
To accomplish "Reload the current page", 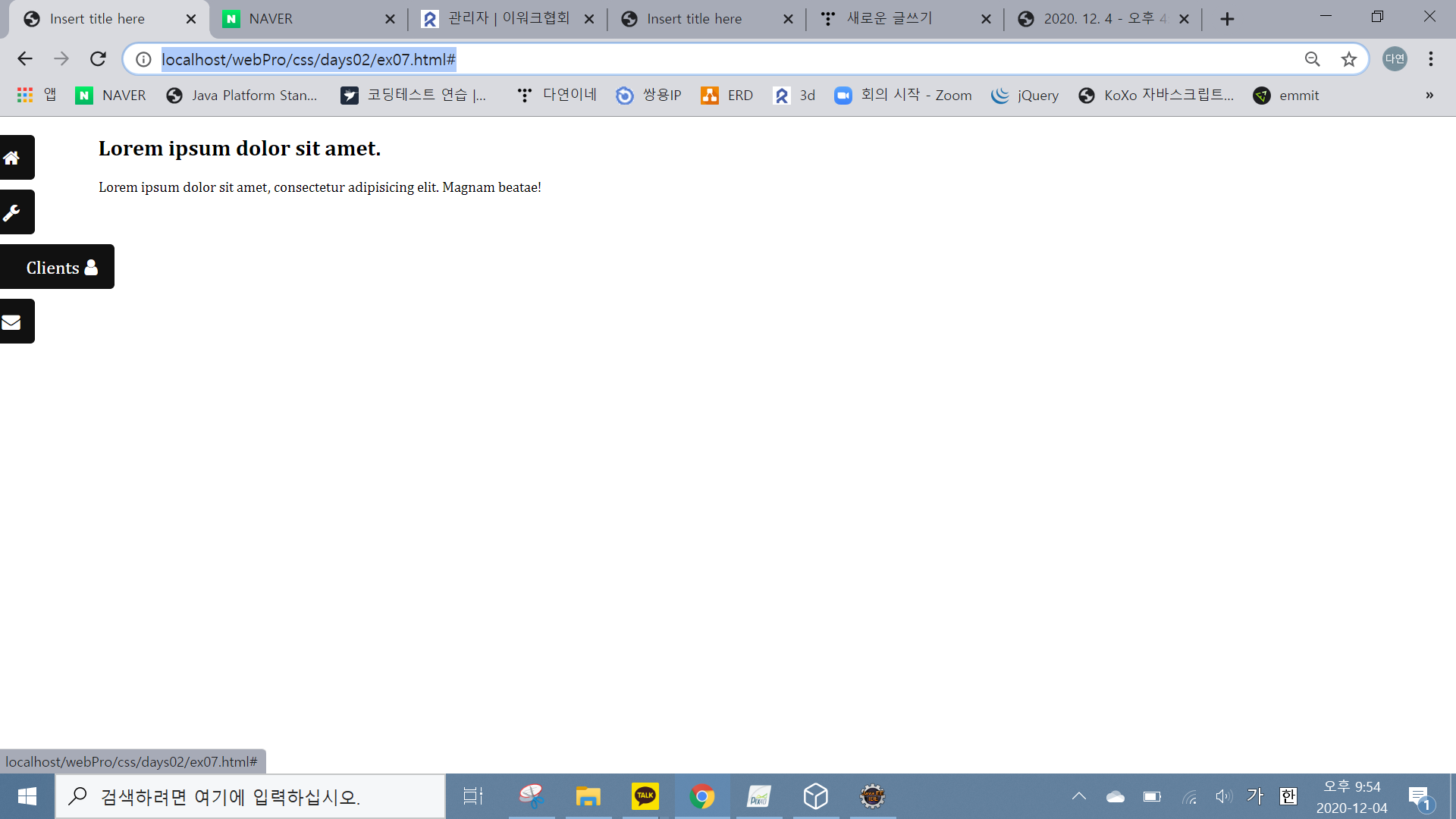I will (x=98, y=59).
